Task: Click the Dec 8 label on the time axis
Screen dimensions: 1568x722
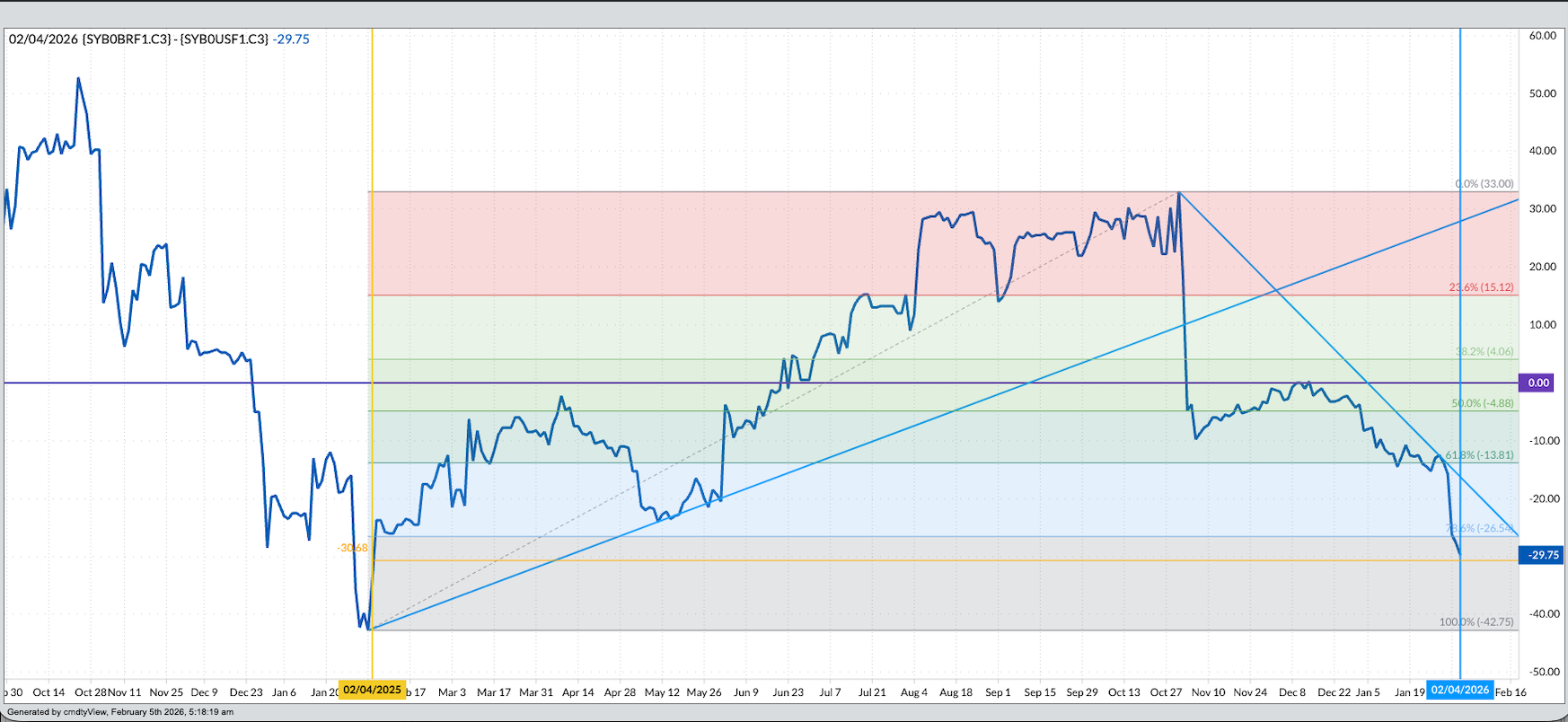Action: (1292, 692)
